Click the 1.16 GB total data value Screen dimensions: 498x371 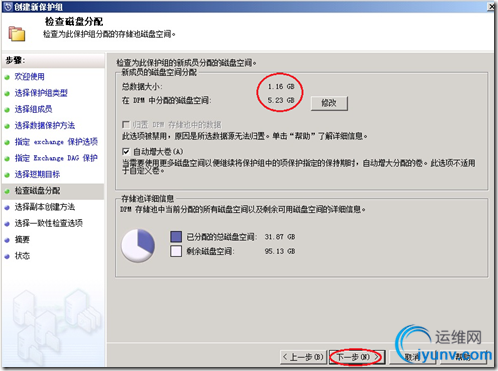click(x=281, y=87)
